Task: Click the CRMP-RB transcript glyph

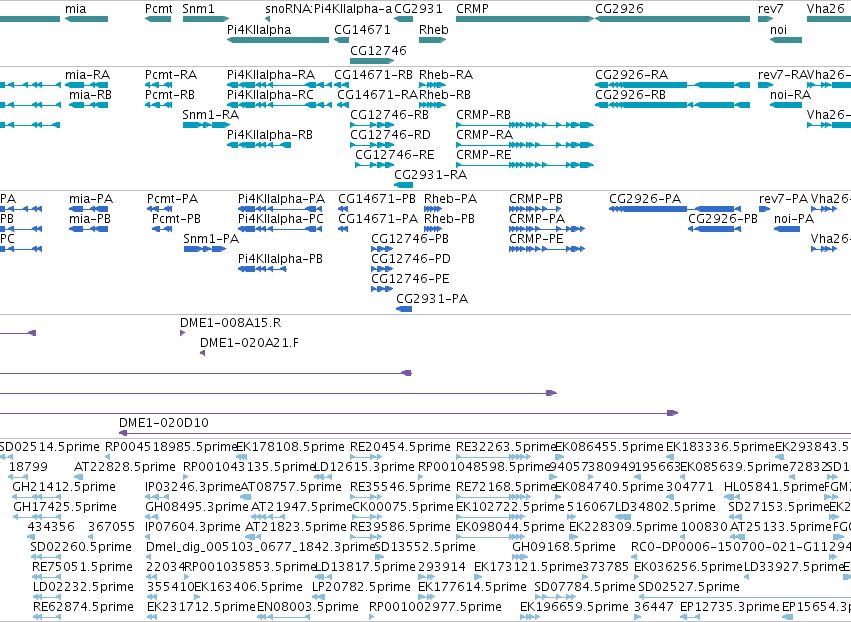Action: click(525, 125)
